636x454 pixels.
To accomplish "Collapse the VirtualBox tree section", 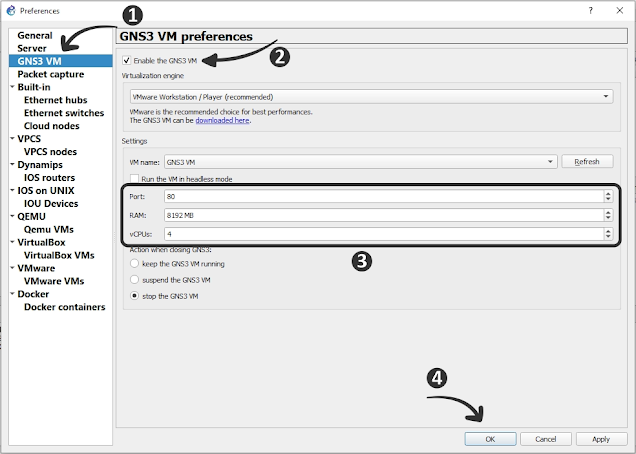I will pyautogui.click(x=12, y=242).
